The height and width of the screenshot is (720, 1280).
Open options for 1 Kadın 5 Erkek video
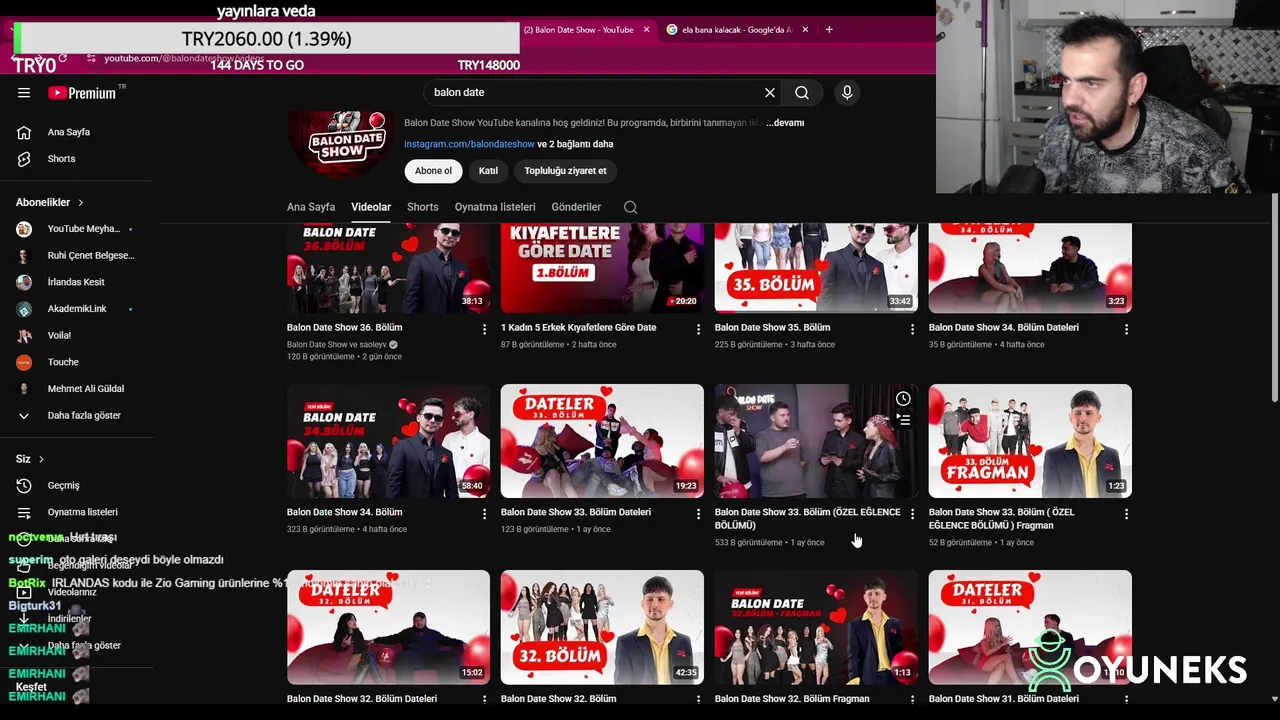[x=698, y=329]
